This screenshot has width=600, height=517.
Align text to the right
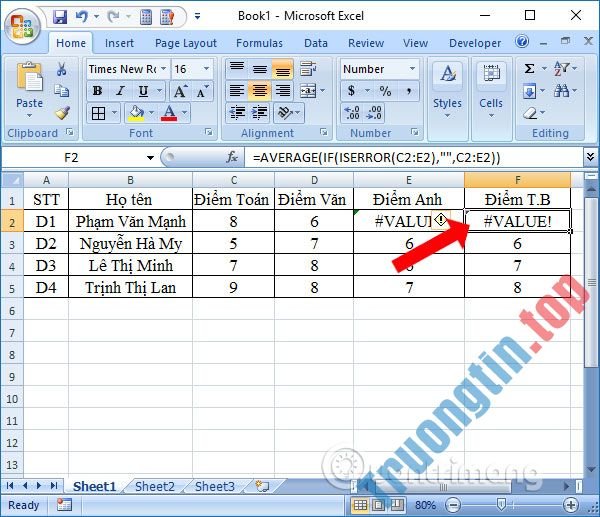pyautogui.click(x=283, y=91)
